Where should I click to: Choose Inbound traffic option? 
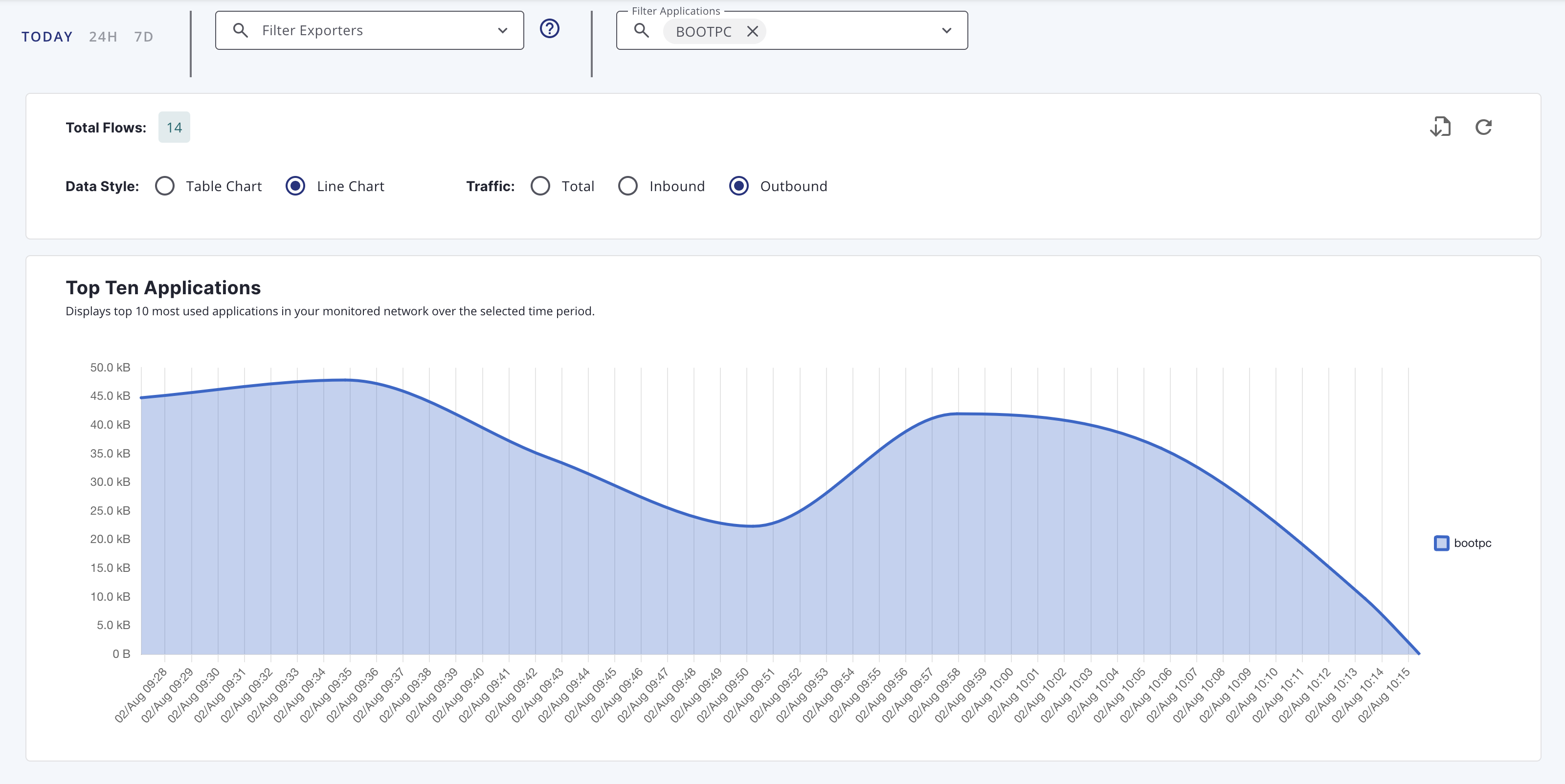pyautogui.click(x=627, y=186)
